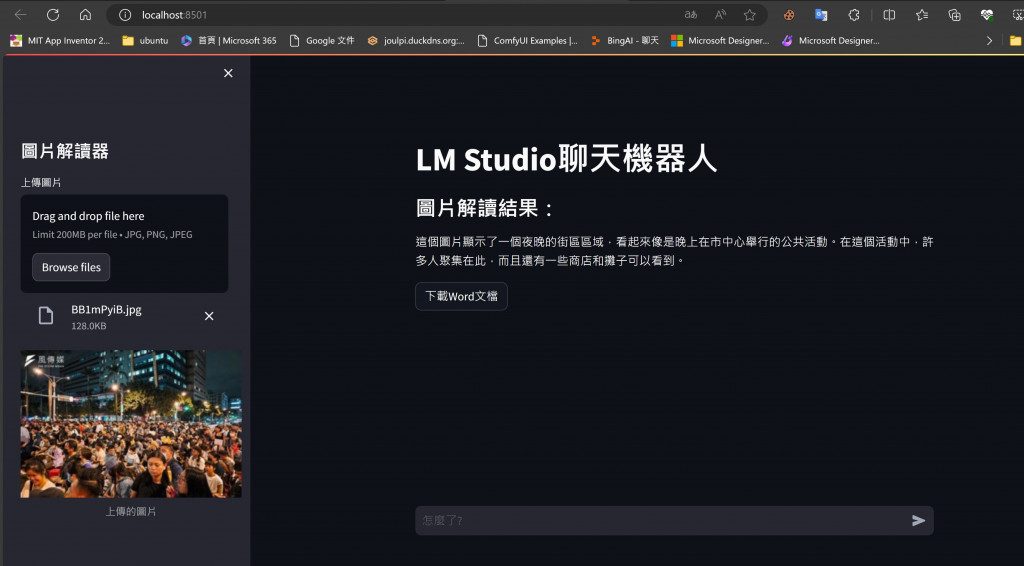The height and width of the screenshot is (566, 1024).
Task: Close the sidebar with X icon
Action: [x=228, y=73]
